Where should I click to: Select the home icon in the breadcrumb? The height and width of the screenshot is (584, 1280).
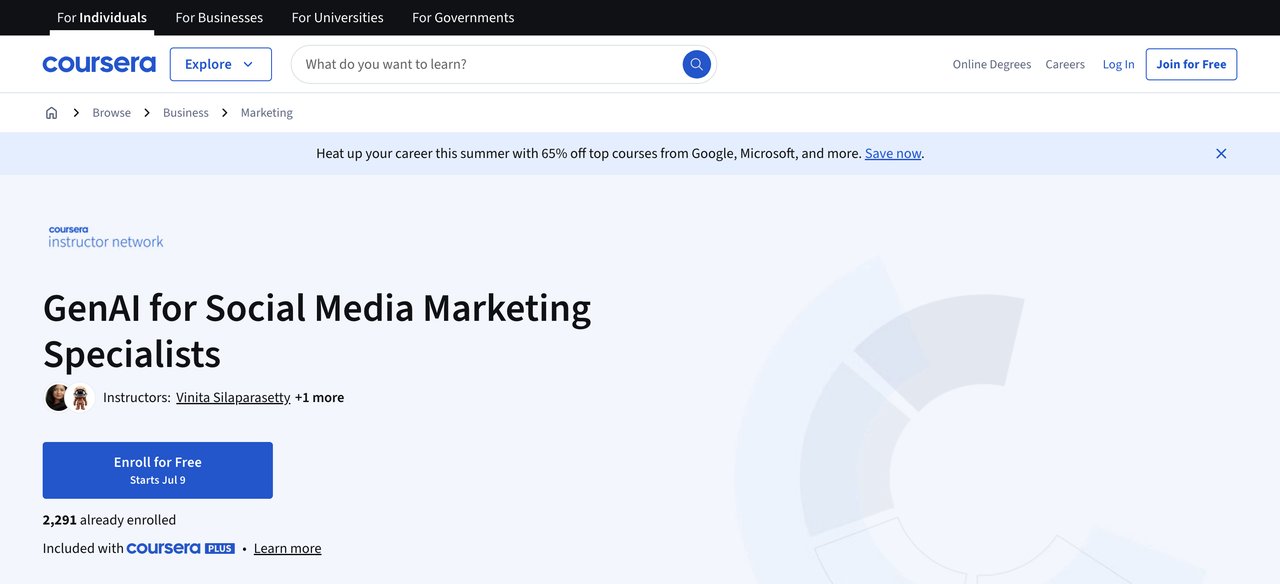pos(51,112)
